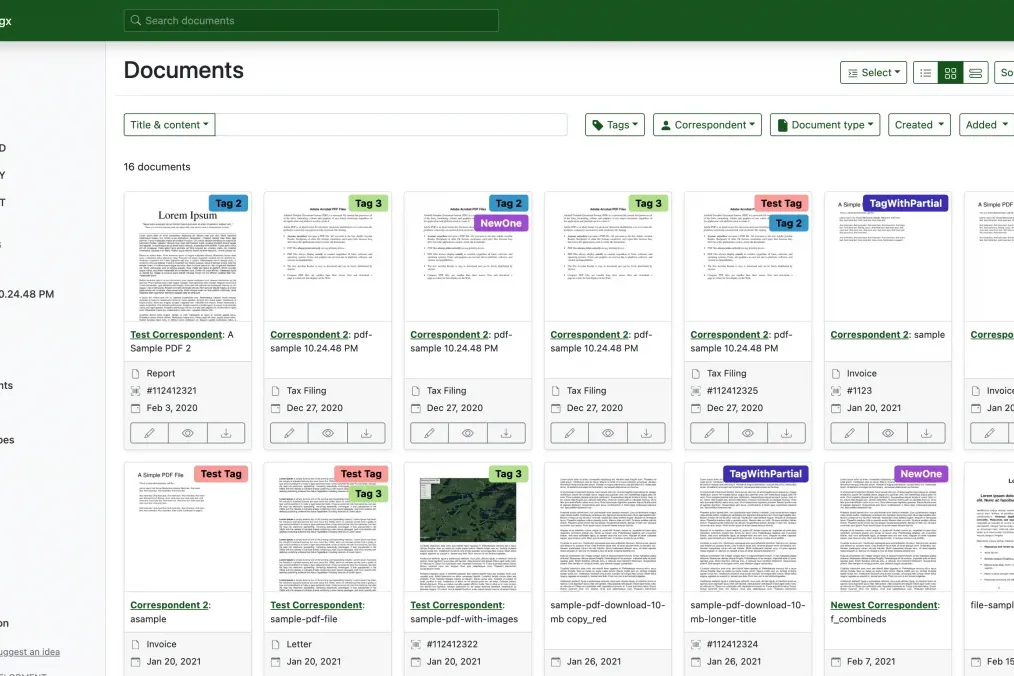Download the Tag 3 Tax Filing card beside the Report card
This screenshot has width=1014, height=676.
(x=366, y=433)
